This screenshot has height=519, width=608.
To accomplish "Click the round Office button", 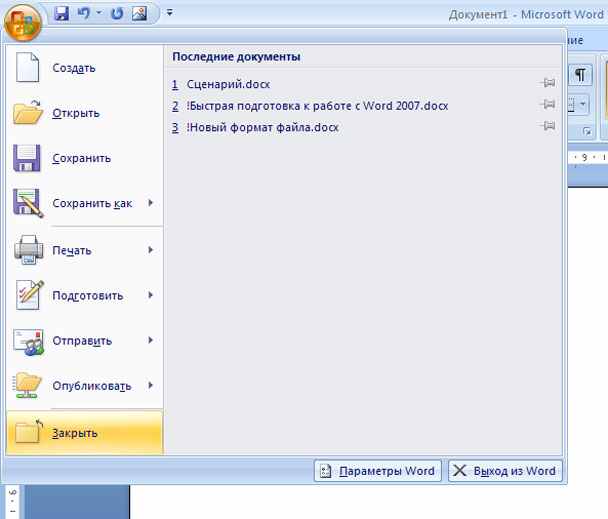I will 22,22.
